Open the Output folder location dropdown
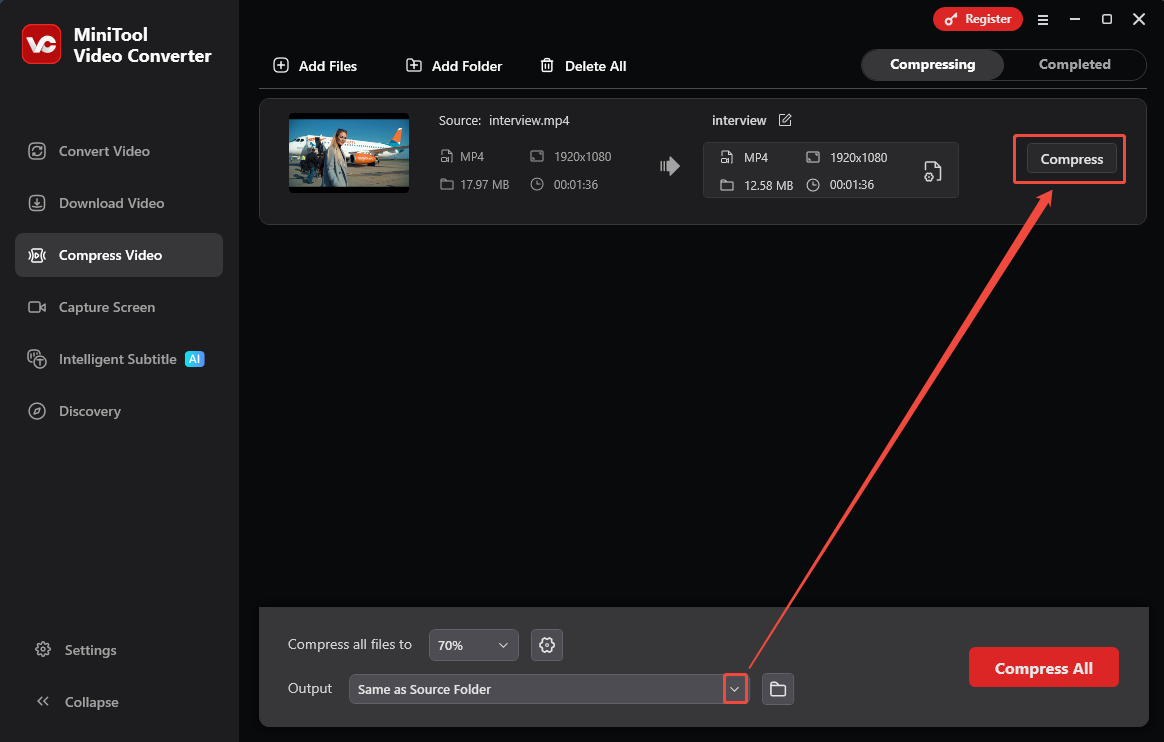 pyautogui.click(x=735, y=688)
